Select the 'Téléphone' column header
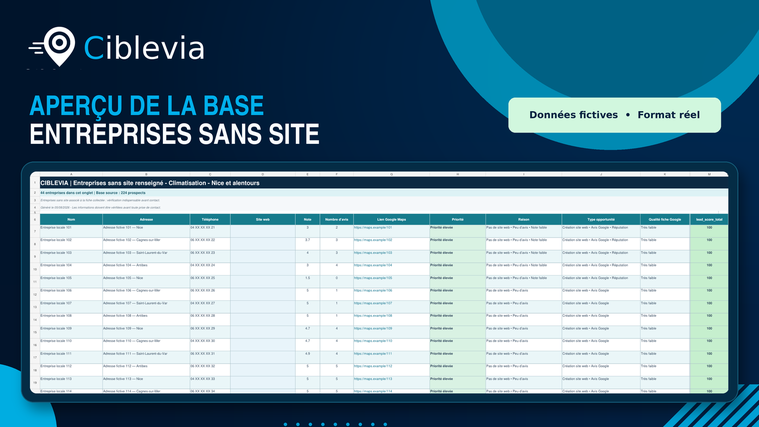 click(x=210, y=220)
